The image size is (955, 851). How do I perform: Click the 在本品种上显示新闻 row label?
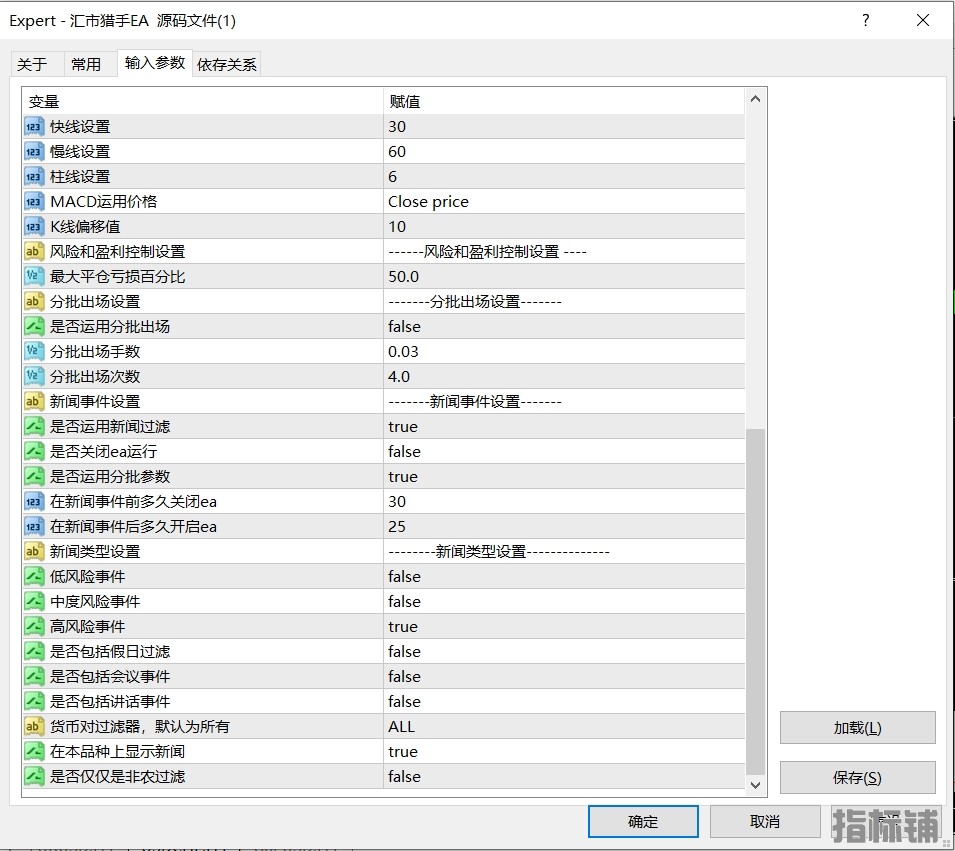click(117, 751)
